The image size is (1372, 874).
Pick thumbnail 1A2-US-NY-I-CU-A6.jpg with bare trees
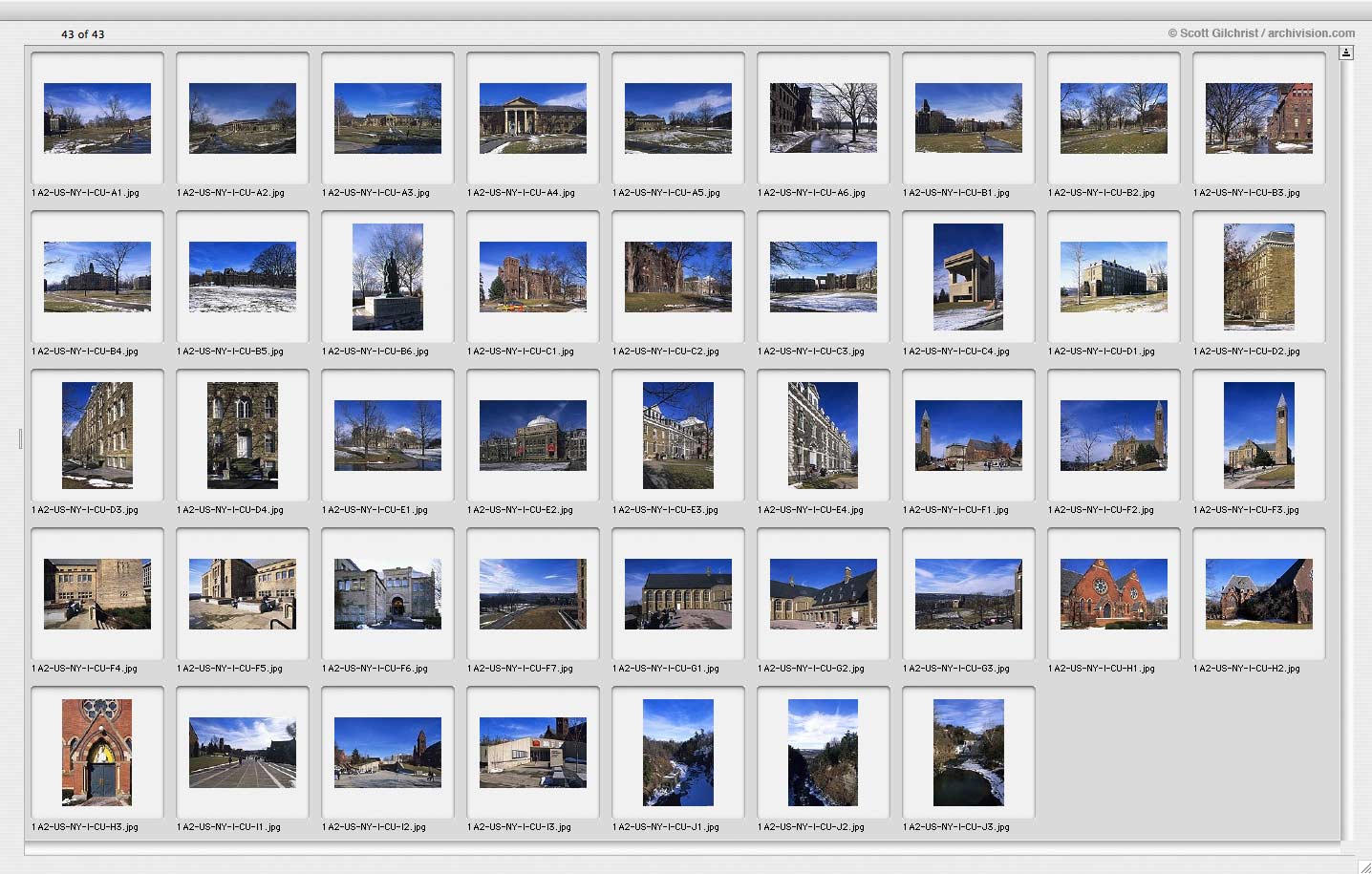point(824,118)
